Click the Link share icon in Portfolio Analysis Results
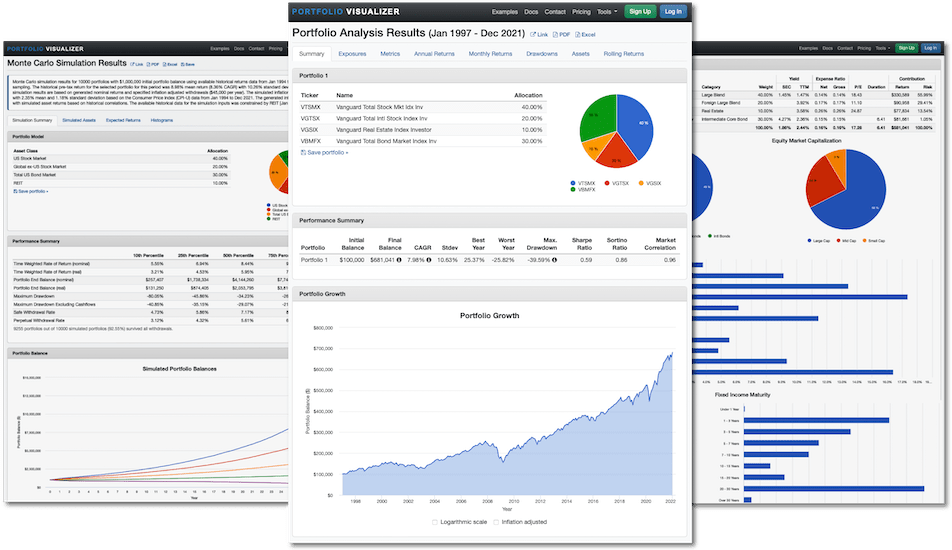This screenshot has height=550, width=952. tap(533, 35)
